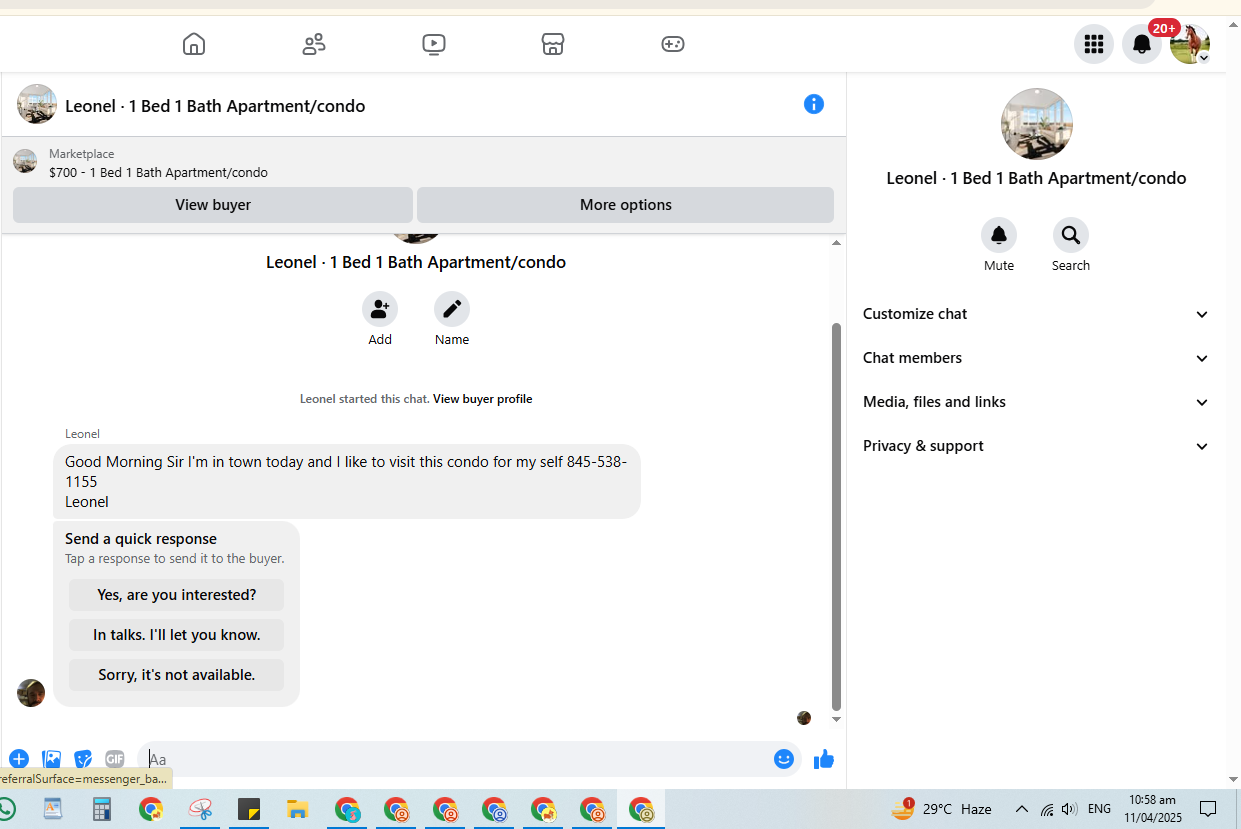The height and width of the screenshot is (829, 1241).
Task: Click the chat scrollbar down arrow
Action: click(837, 719)
